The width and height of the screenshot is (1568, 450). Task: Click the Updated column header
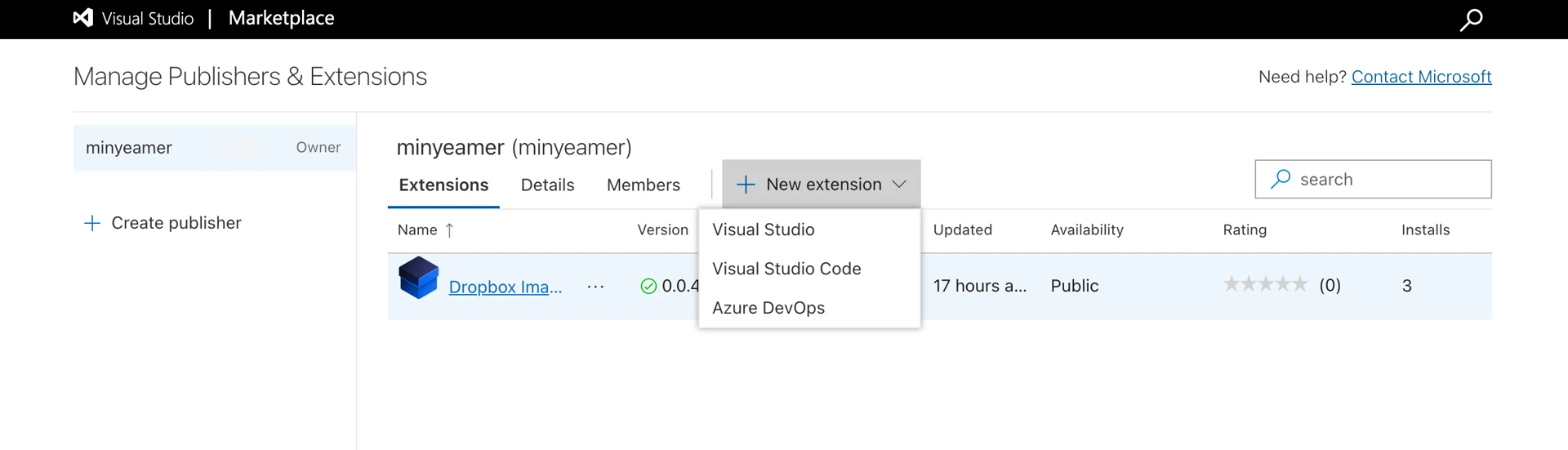click(963, 230)
